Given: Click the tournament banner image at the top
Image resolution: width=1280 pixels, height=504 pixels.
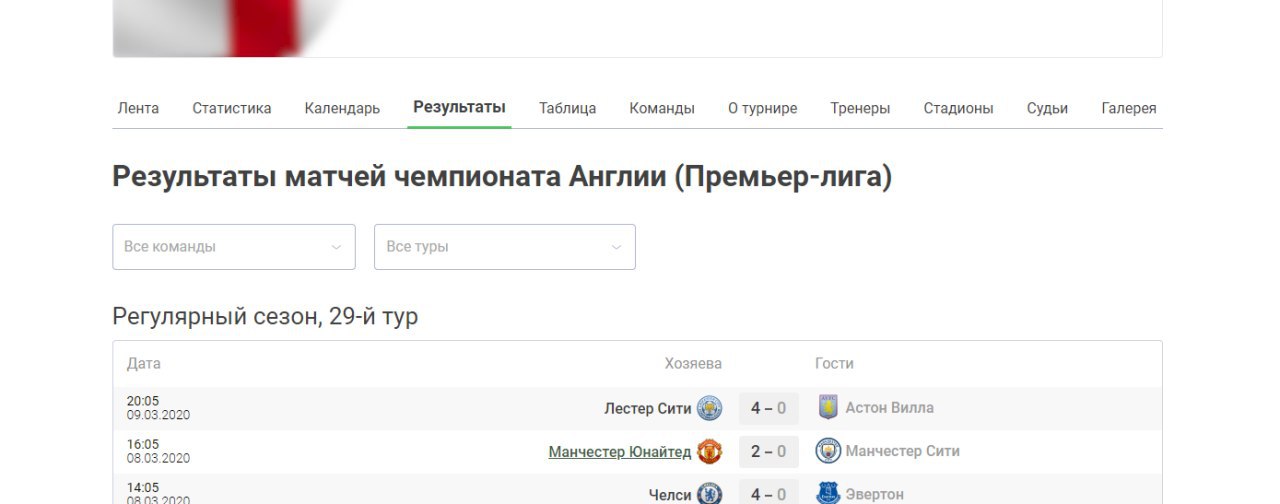Looking at the screenshot, I should click(230, 27).
